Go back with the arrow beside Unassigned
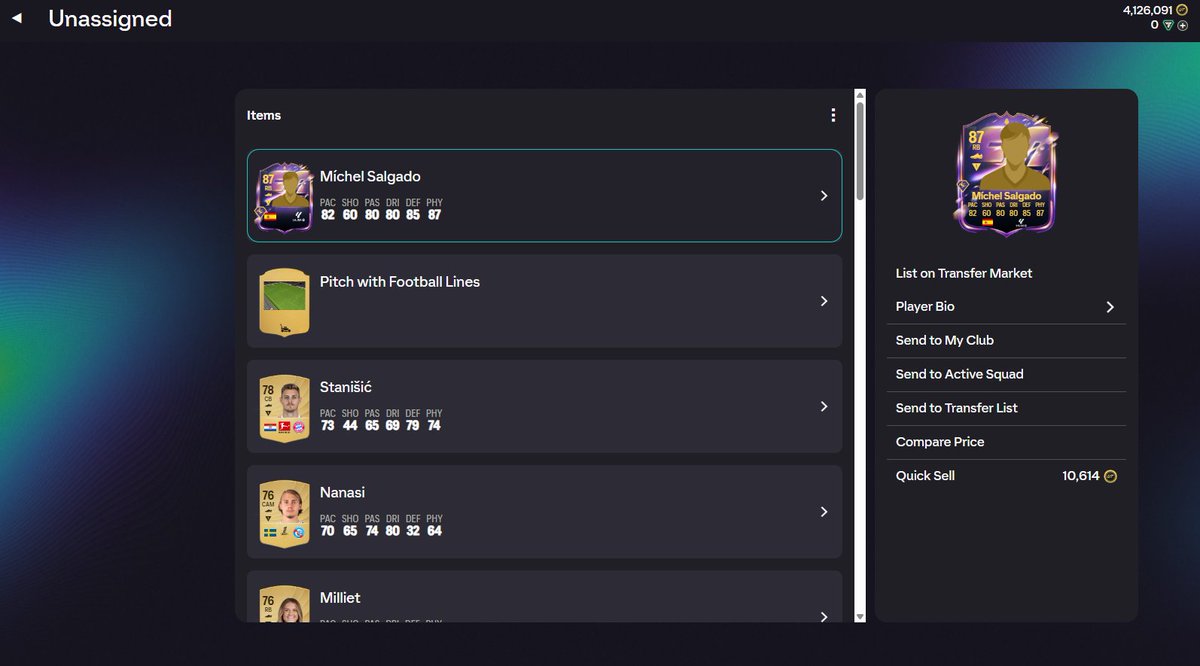1200x666 pixels. (x=16, y=18)
